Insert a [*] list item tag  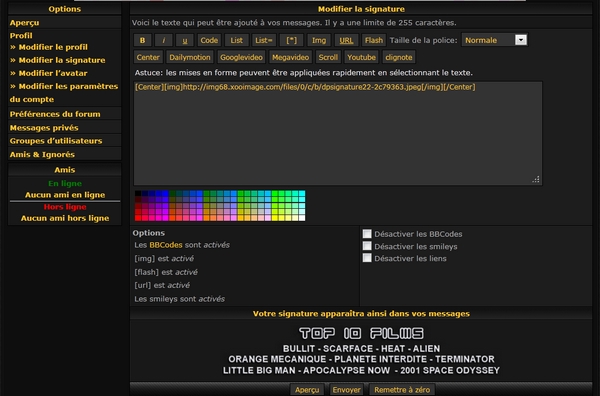pyautogui.click(x=291, y=40)
